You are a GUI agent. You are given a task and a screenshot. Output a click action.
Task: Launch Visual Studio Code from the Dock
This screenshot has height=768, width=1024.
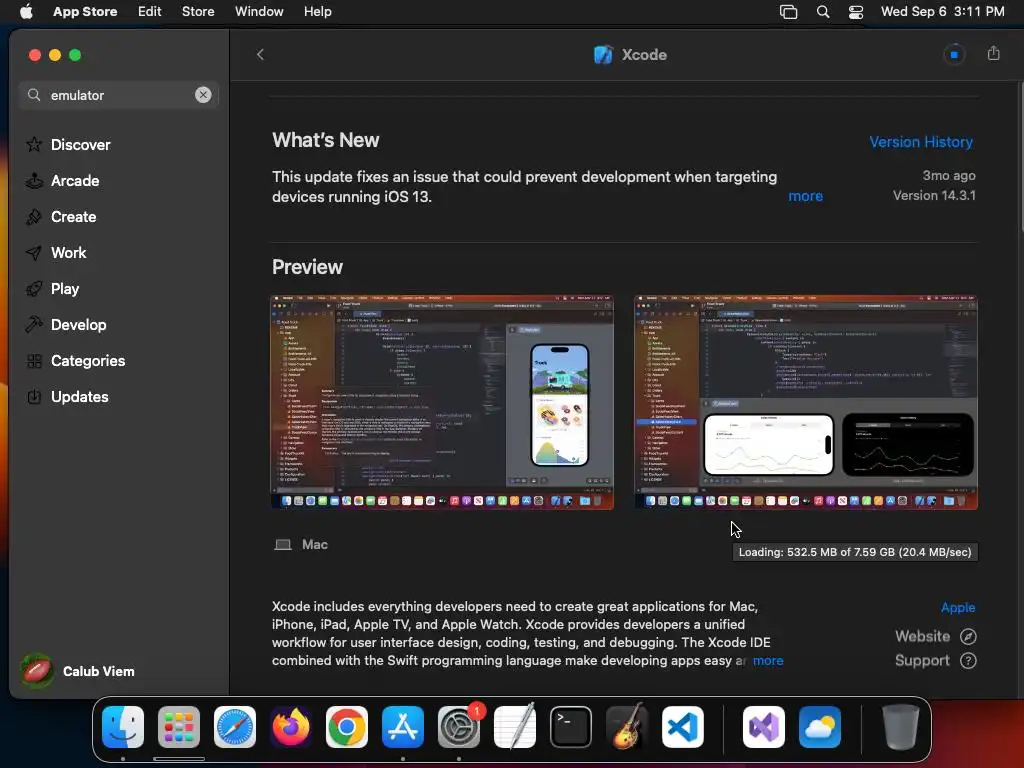[682, 727]
